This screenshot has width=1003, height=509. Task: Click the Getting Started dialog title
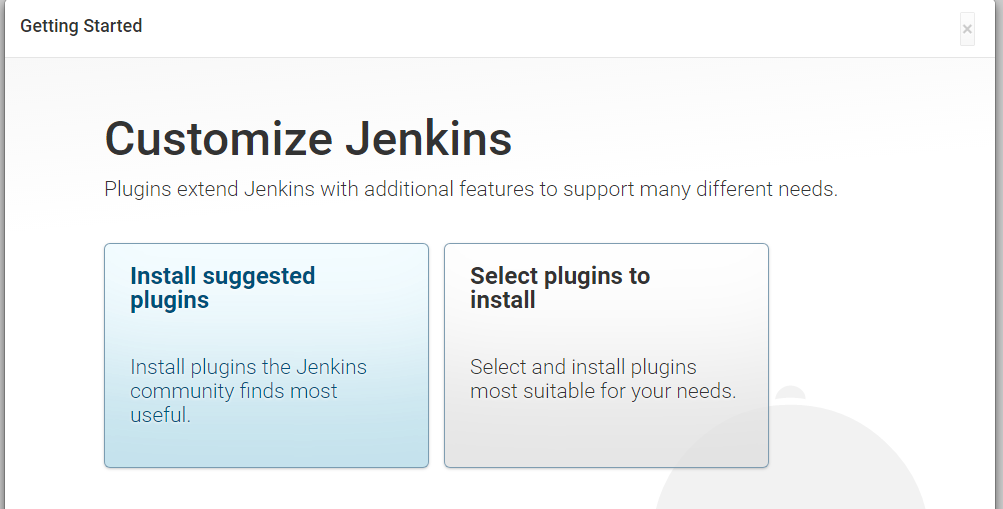pos(81,26)
